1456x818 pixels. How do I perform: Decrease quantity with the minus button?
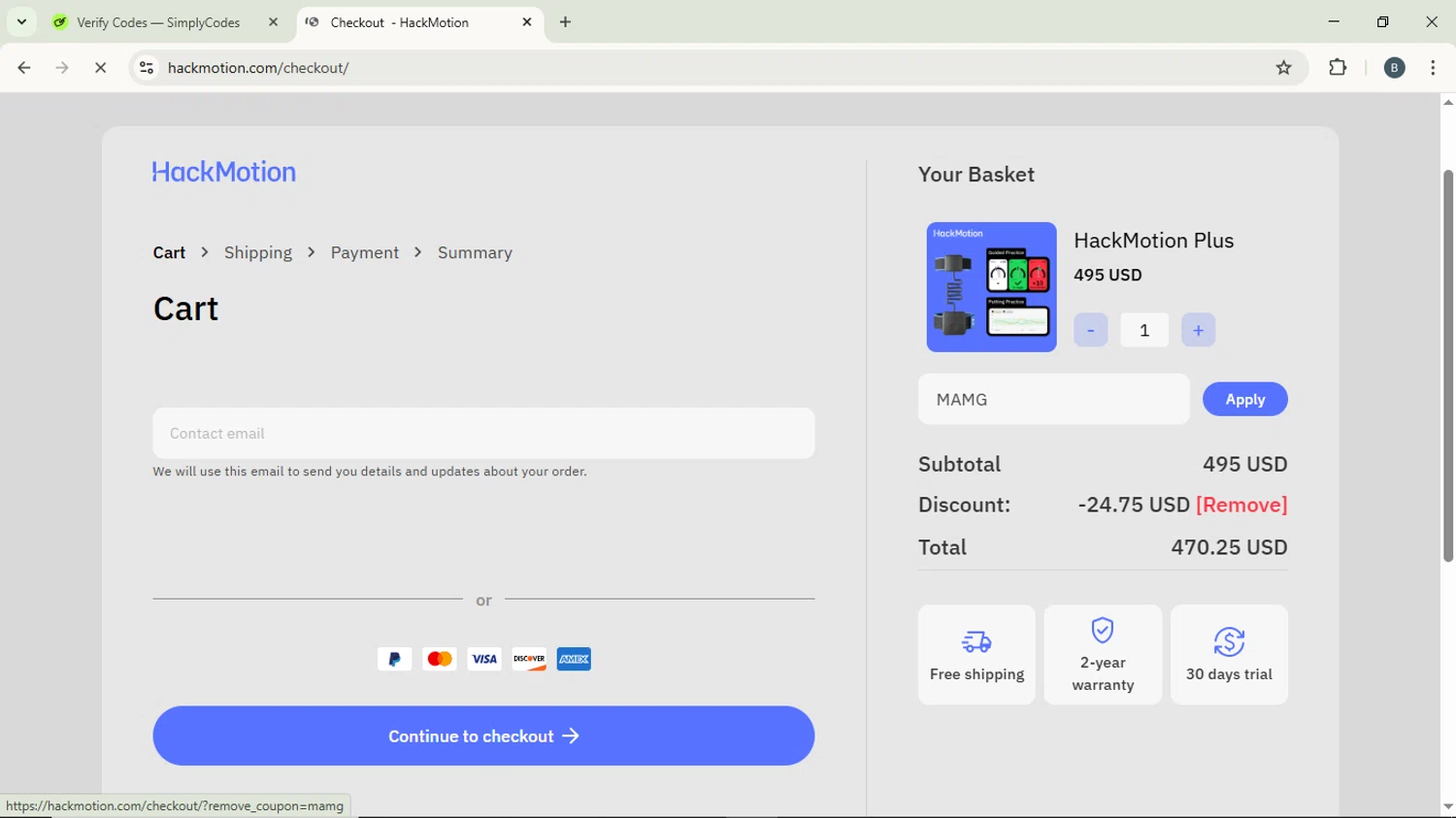click(1090, 330)
